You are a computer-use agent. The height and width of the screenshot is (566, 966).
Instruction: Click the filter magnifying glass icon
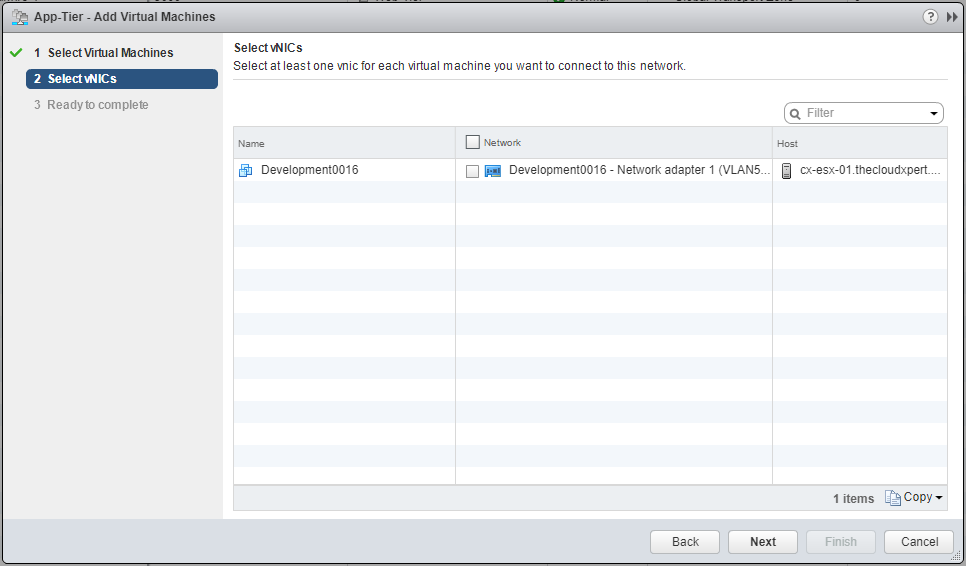click(796, 113)
